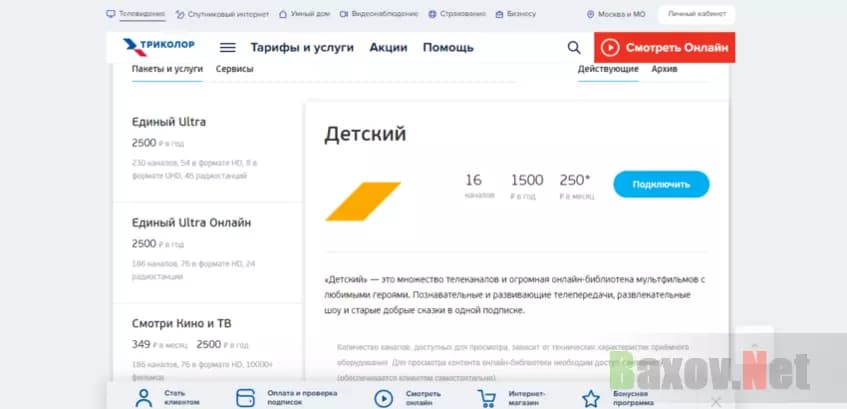847x409 pixels.
Task: Open the Бизнесу link
Action: [x=522, y=14]
